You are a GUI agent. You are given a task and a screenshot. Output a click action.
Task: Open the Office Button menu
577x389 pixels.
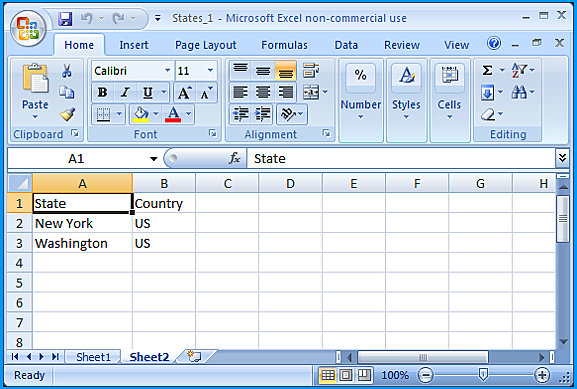[28, 29]
